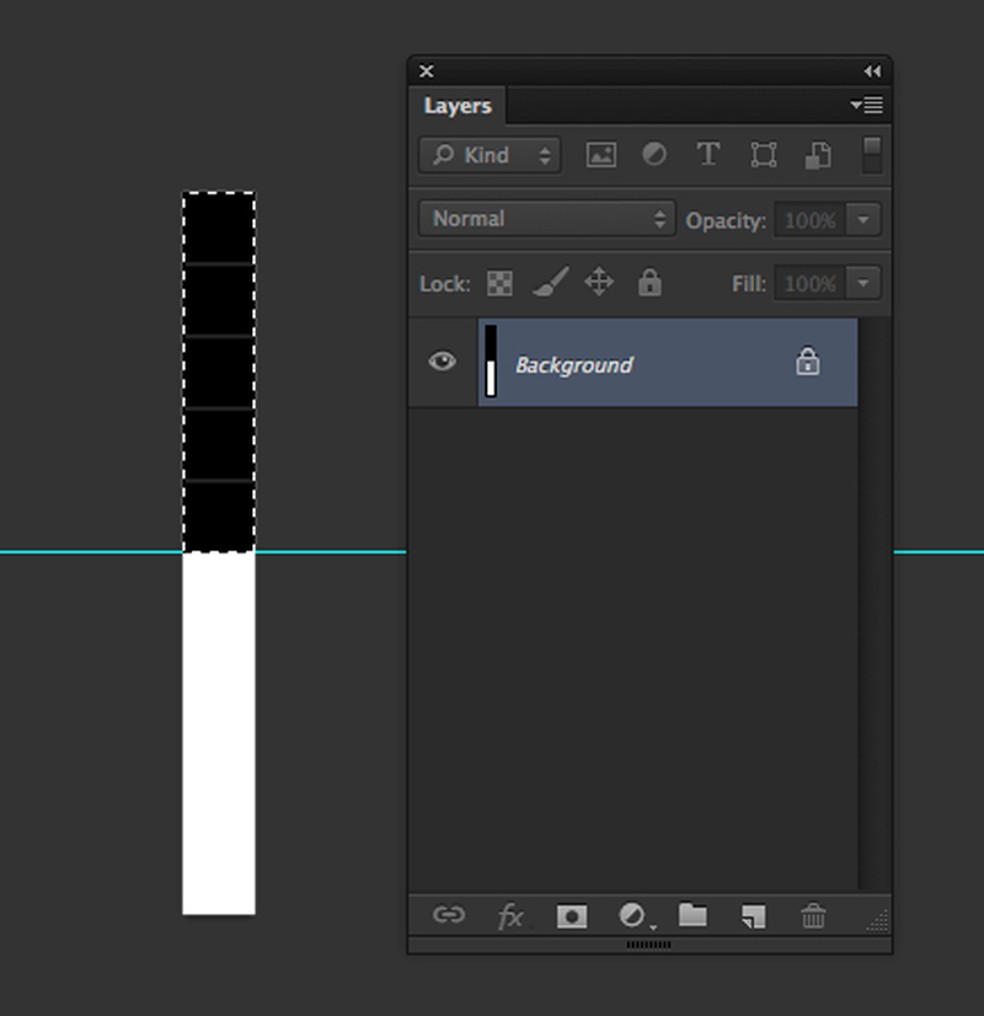The image size is (984, 1016).
Task: Lock image pixels with brush icon
Action: click(551, 282)
